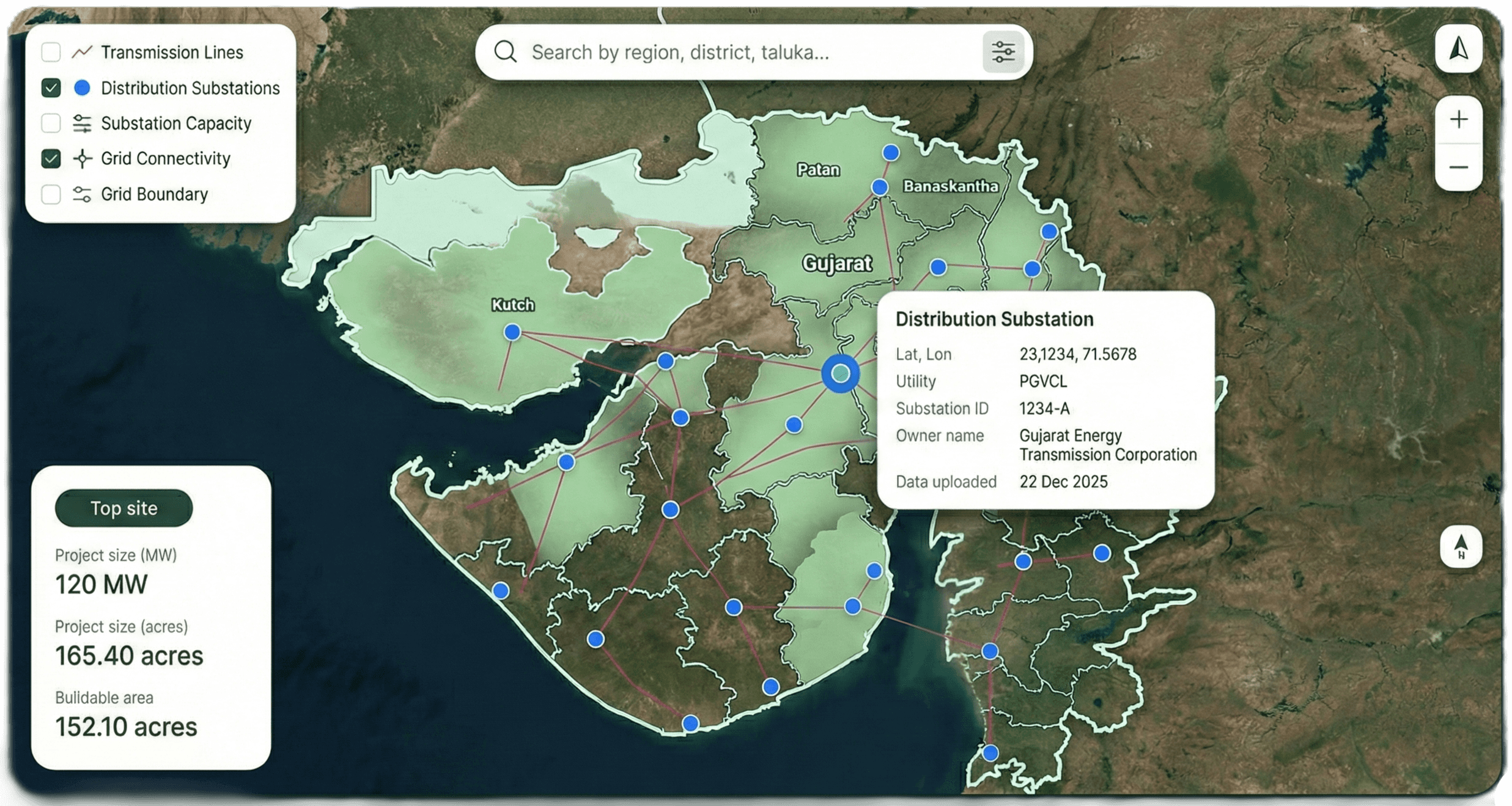Uncheck the Distribution Substations layer
Screen dimensions: 1512x806
point(51,88)
